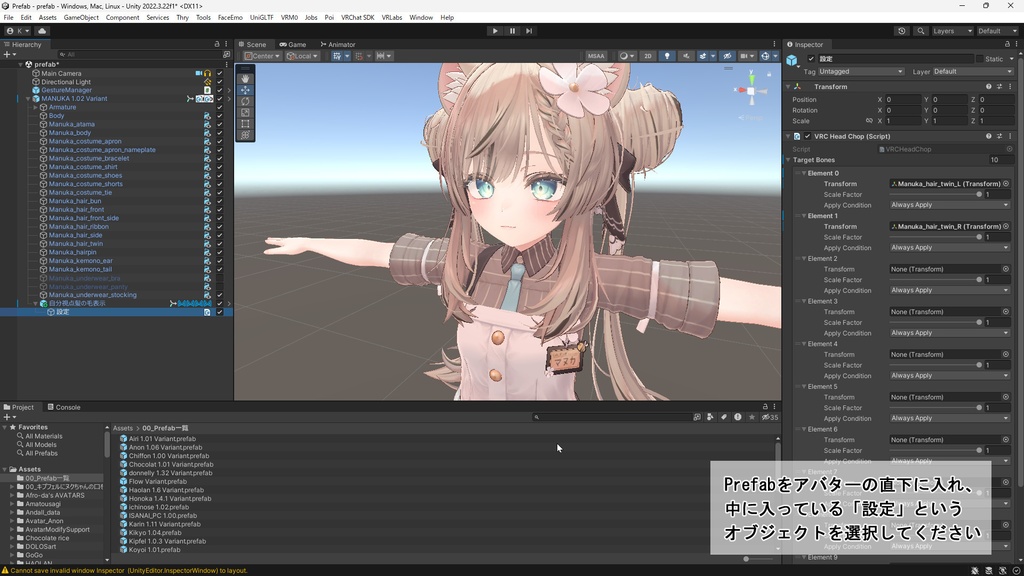Disable the VRC Head Chop component checkbox
The width and height of the screenshot is (1024, 576).
coord(807,136)
